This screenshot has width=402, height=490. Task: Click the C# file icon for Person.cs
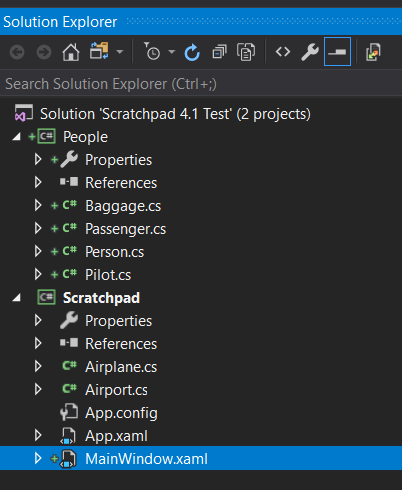click(70, 251)
